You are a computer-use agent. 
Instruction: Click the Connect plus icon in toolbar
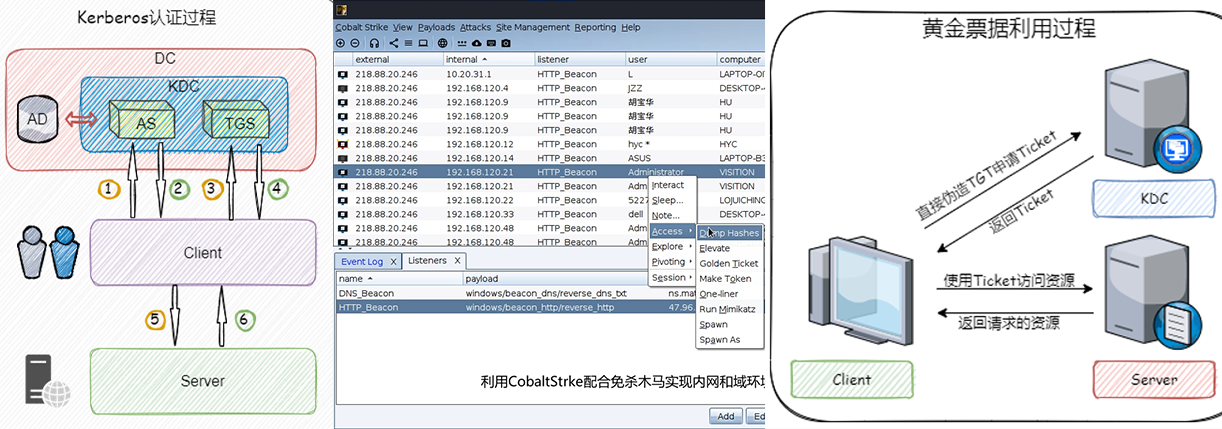click(340, 43)
